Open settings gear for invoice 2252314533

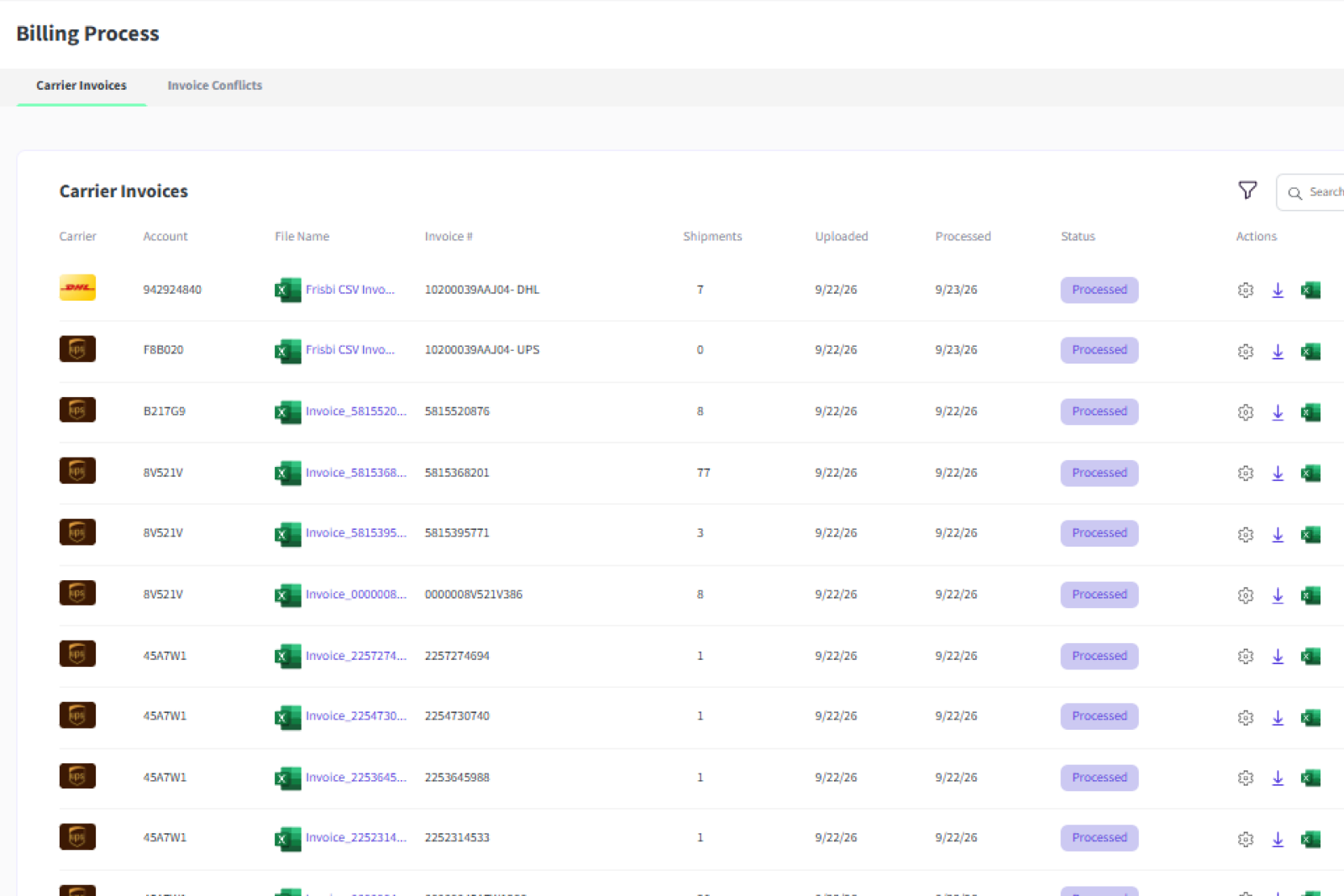(1246, 839)
